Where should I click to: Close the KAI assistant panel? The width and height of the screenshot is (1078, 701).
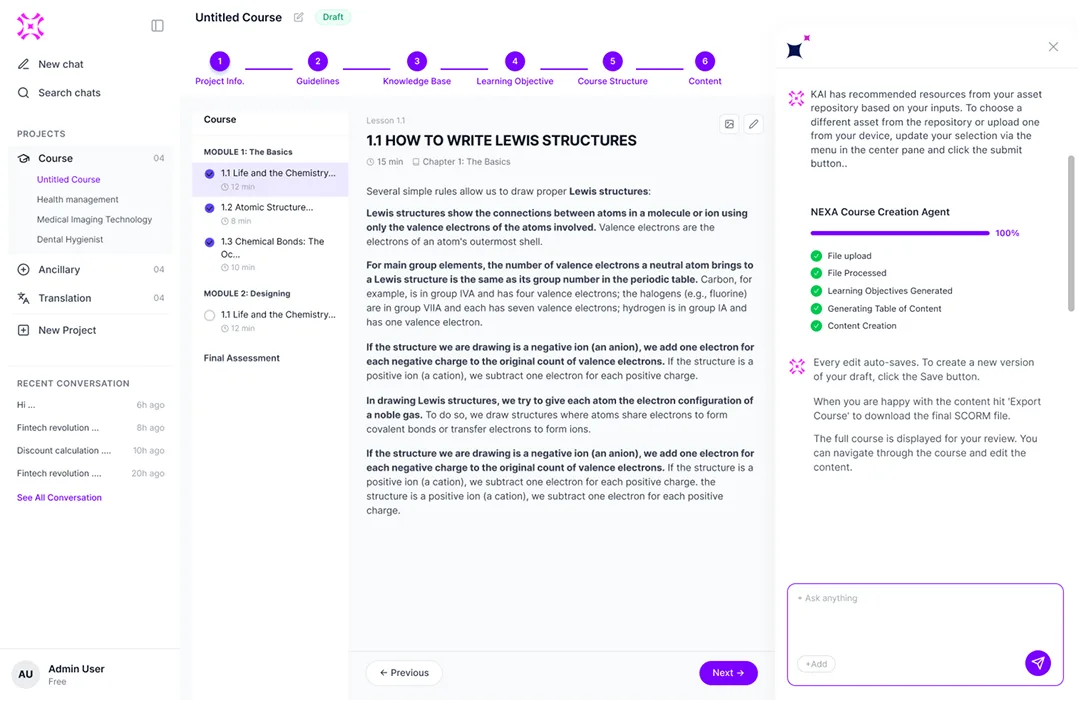click(x=1053, y=47)
